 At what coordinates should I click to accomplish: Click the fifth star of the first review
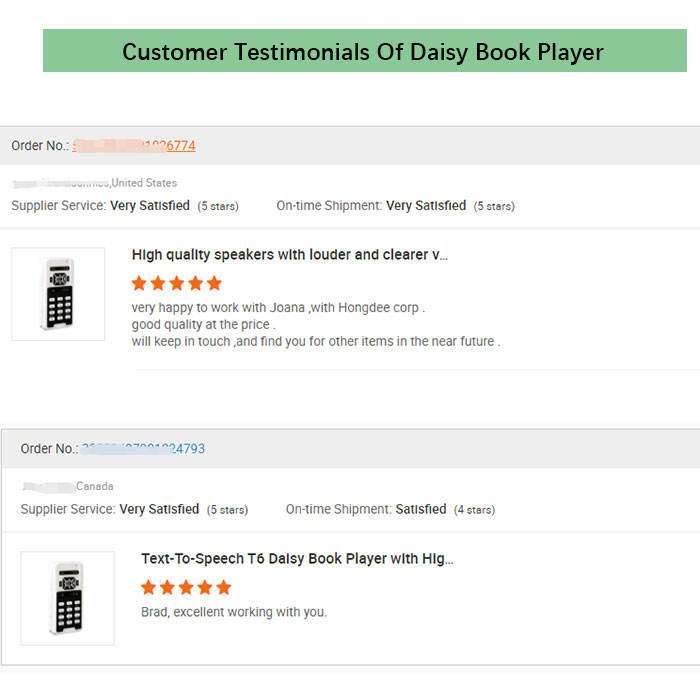click(x=214, y=283)
